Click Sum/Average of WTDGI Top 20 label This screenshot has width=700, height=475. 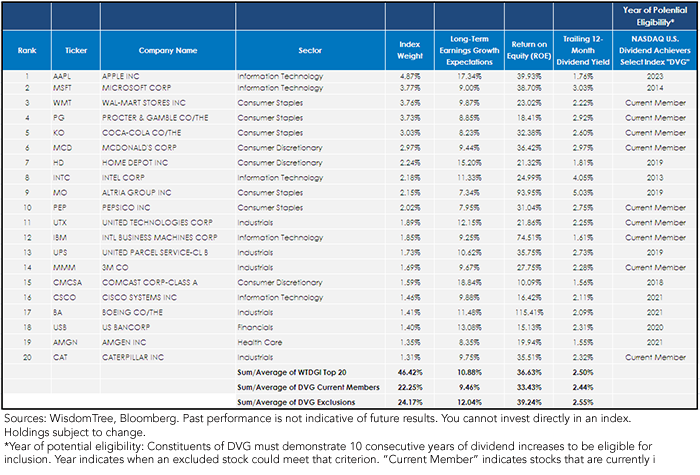click(x=292, y=372)
